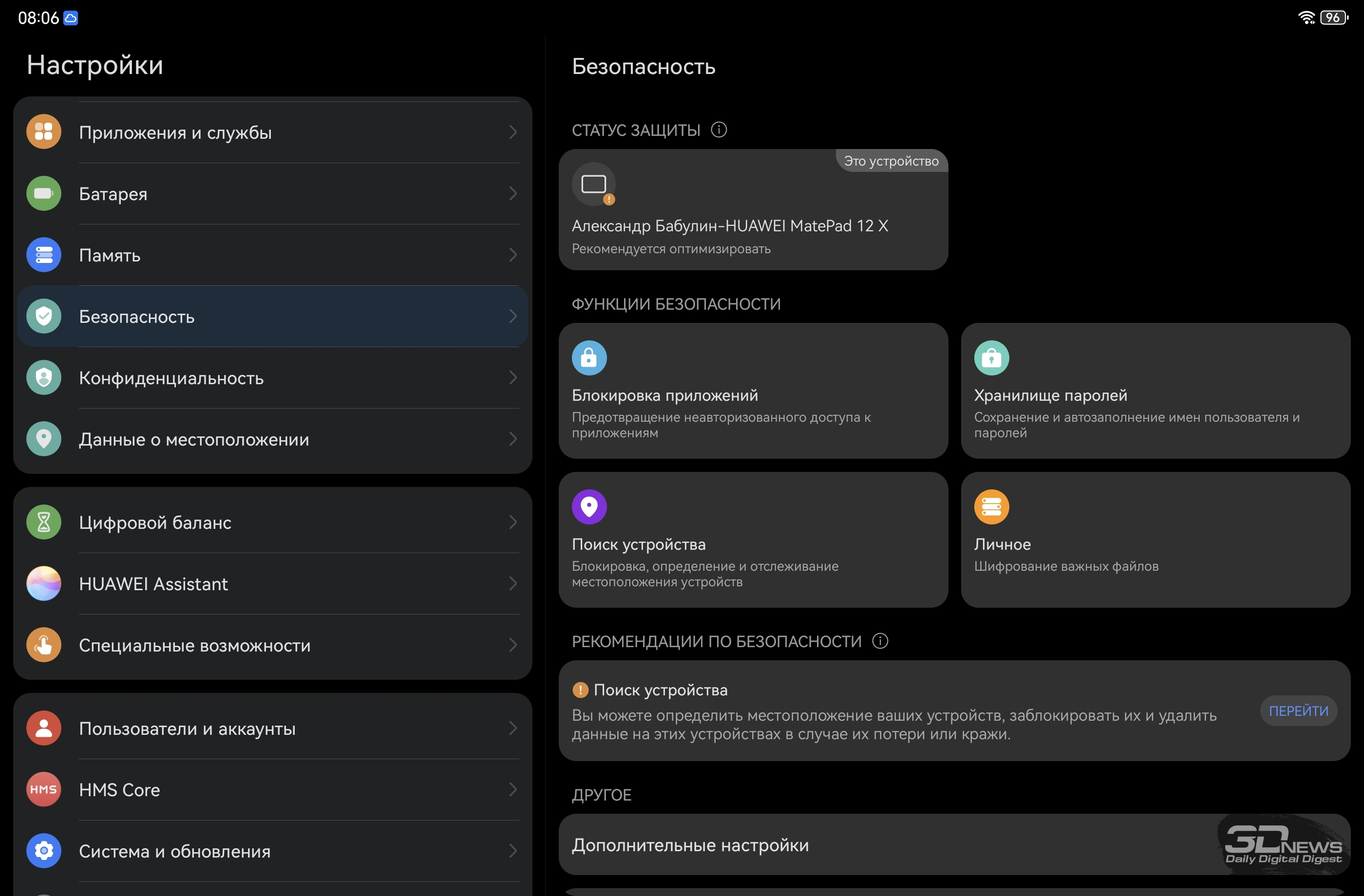Open Дополнительные настройки row
The width and height of the screenshot is (1364, 896).
pos(955,845)
